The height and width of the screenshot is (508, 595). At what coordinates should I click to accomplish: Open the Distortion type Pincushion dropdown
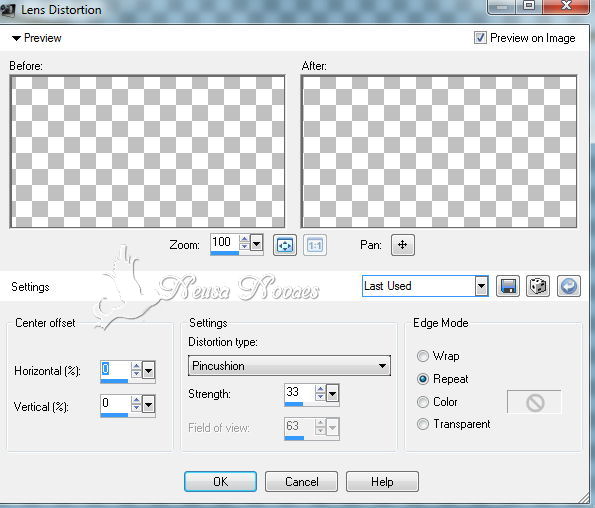(289, 366)
